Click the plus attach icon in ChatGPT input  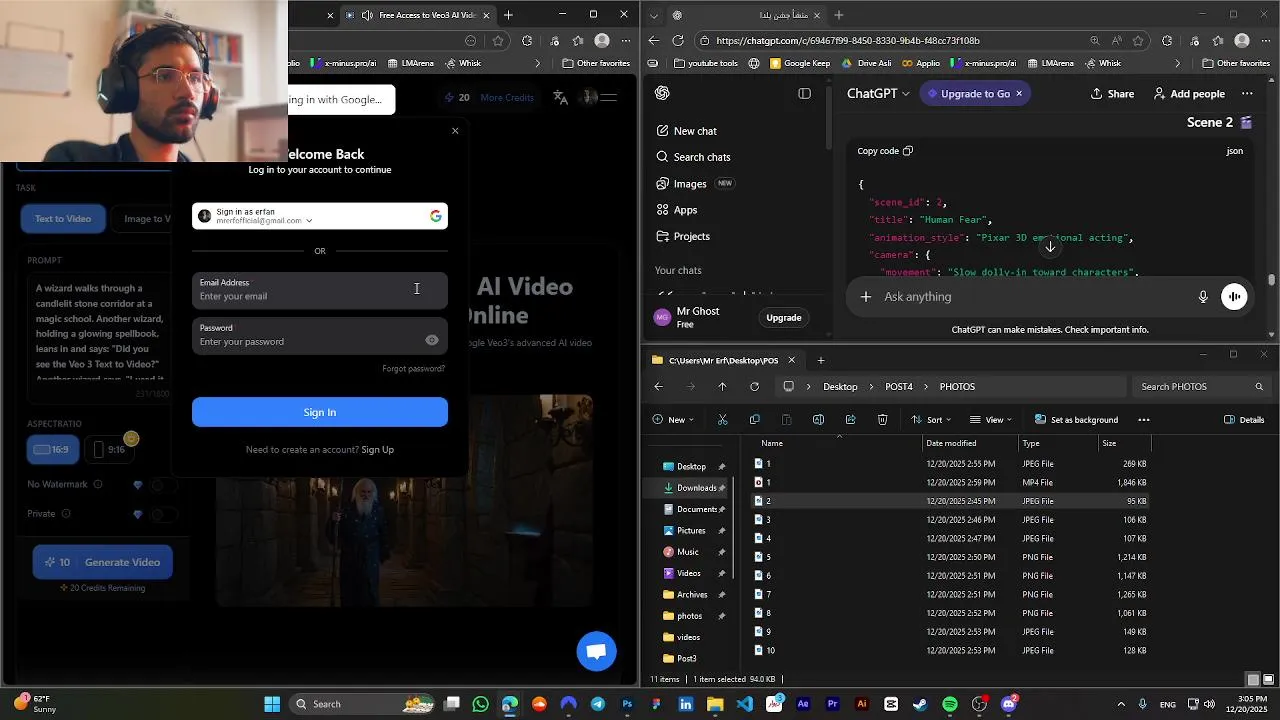tap(866, 297)
